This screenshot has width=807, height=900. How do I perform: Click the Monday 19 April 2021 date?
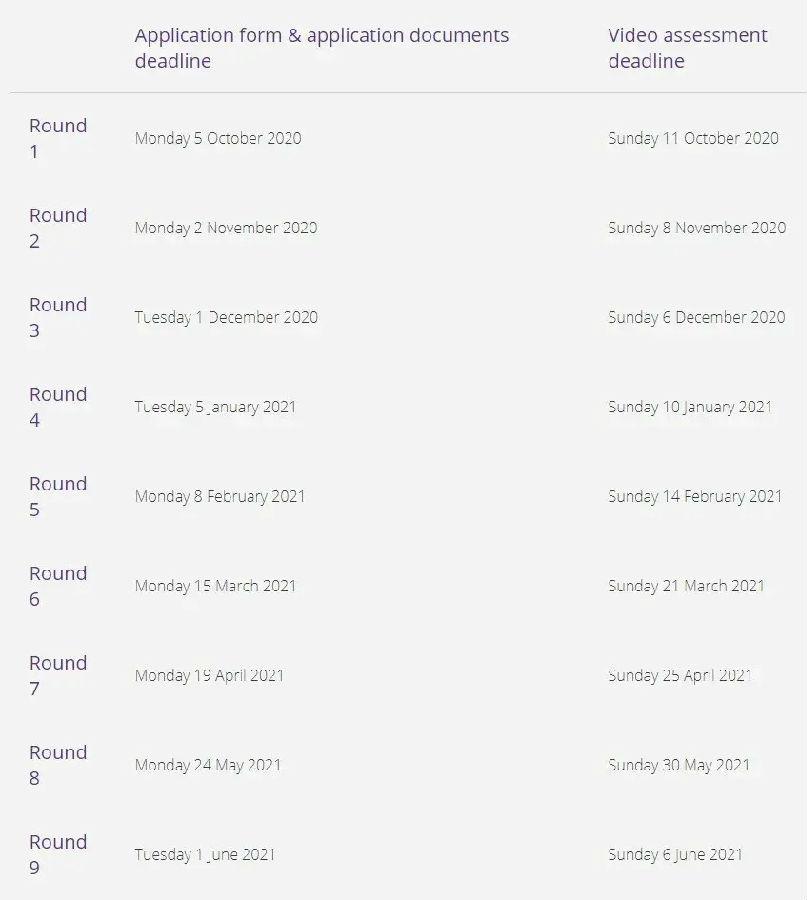(209, 676)
